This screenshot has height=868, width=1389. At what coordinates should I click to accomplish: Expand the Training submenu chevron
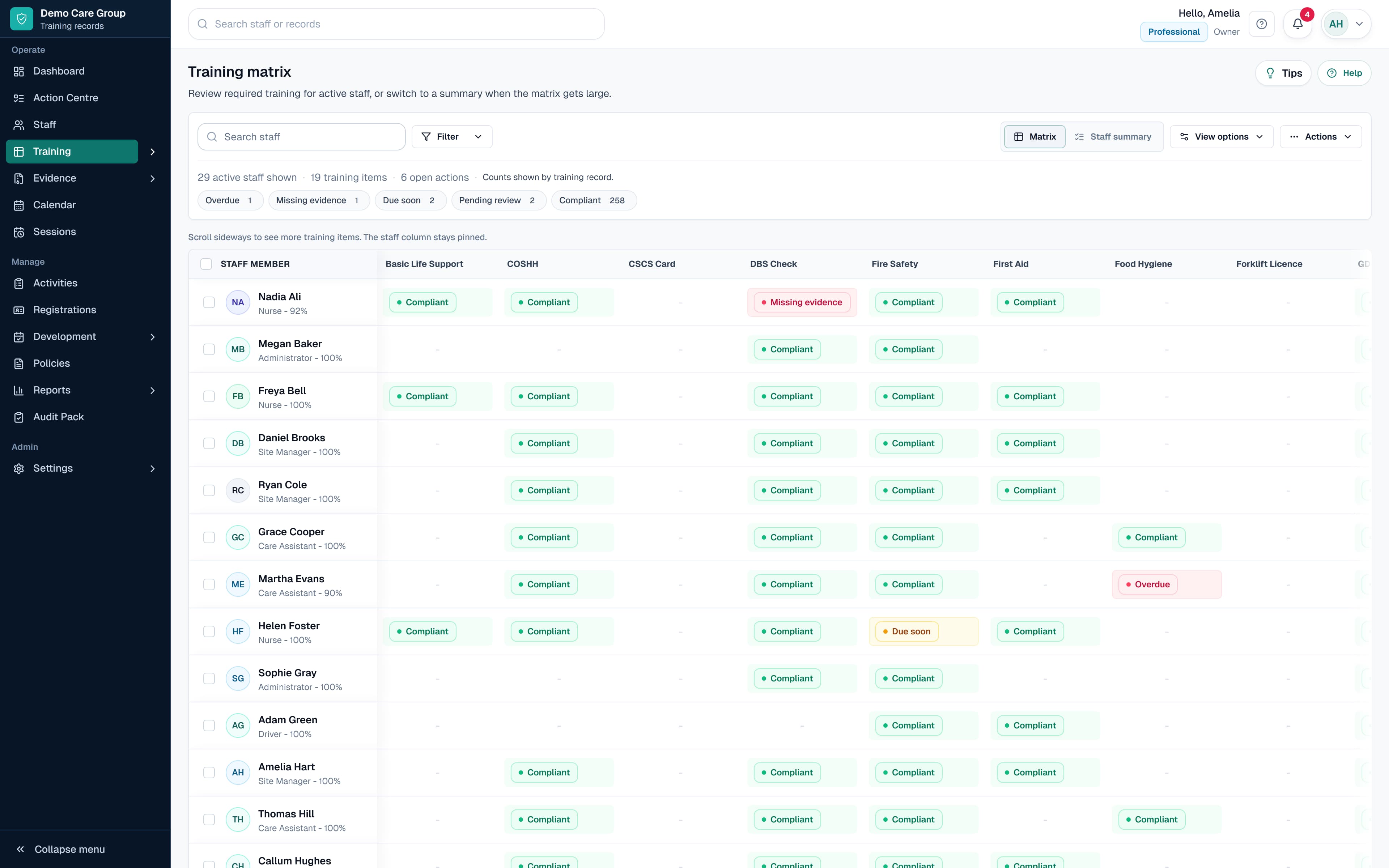[x=153, y=152]
